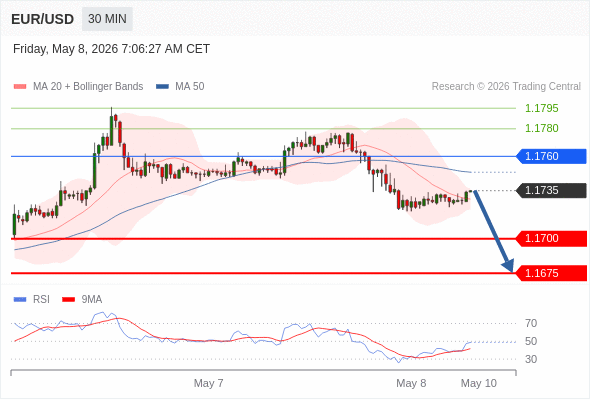
Task: Select the 1.1795 green resistance label
Action: tap(541, 108)
